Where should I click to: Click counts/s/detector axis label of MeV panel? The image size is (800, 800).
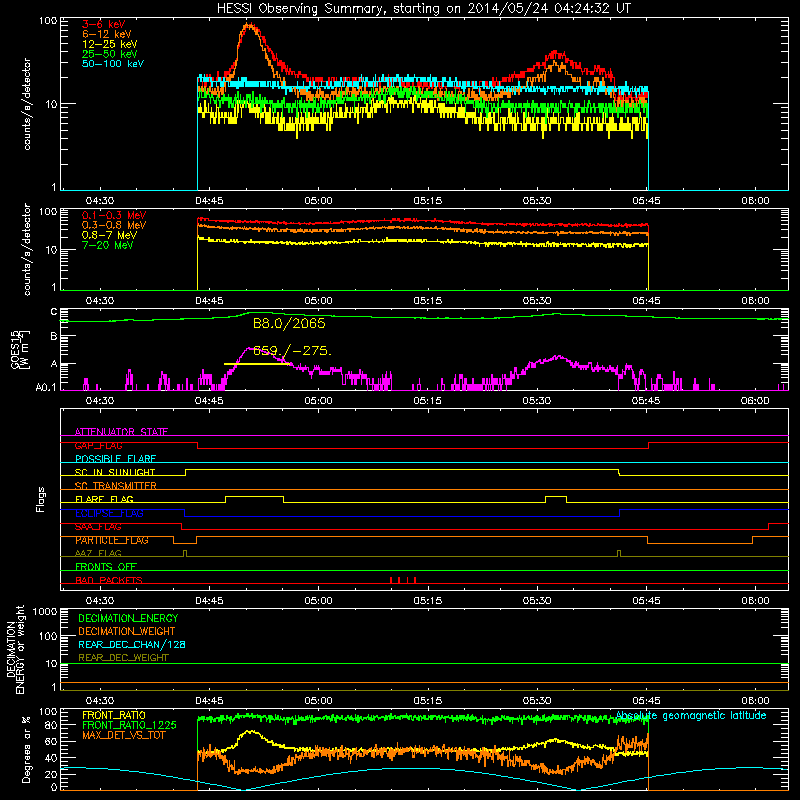point(27,249)
